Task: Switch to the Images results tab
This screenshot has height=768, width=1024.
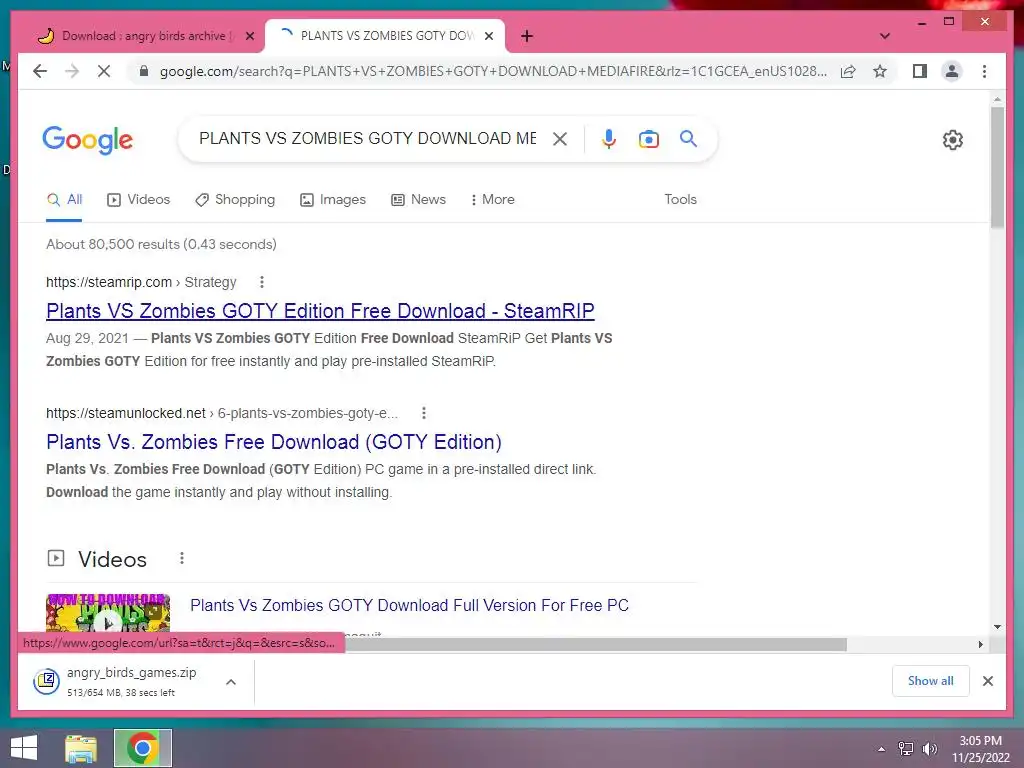Action: [x=333, y=200]
